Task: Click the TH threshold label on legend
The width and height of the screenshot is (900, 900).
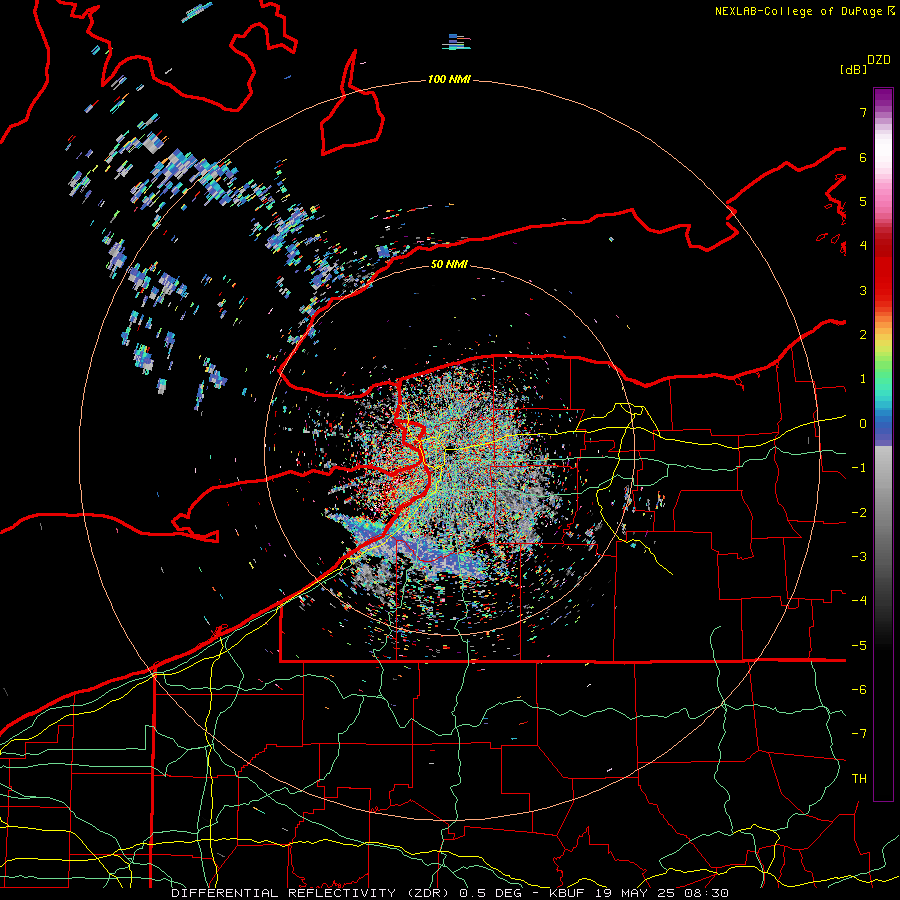Action: click(x=859, y=779)
